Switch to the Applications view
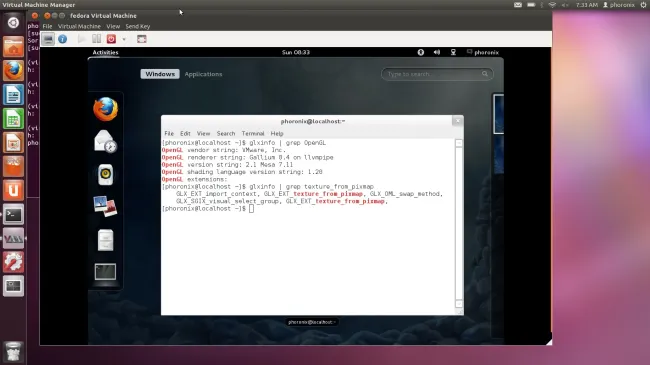This screenshot has width=650, height=365. (203, 74)
